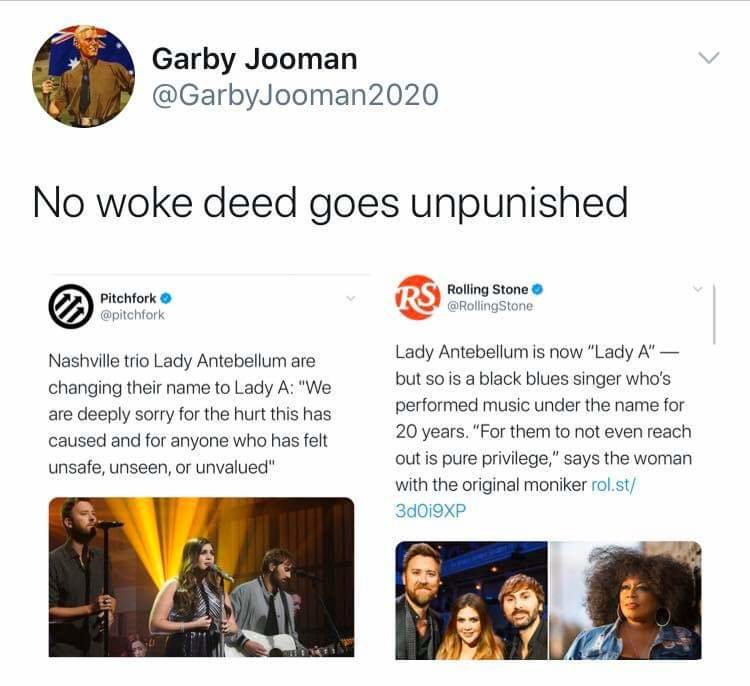This screenshot has height=686, width=750.
Task: Go to the @GarbyJooman2020 handle
Action: coord(295,94)
